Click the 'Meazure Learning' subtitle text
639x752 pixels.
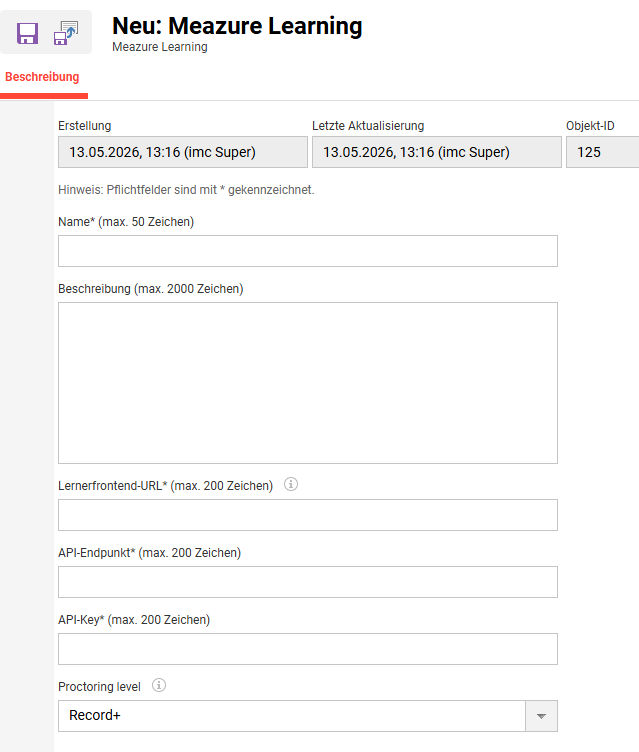click(160, 47)
